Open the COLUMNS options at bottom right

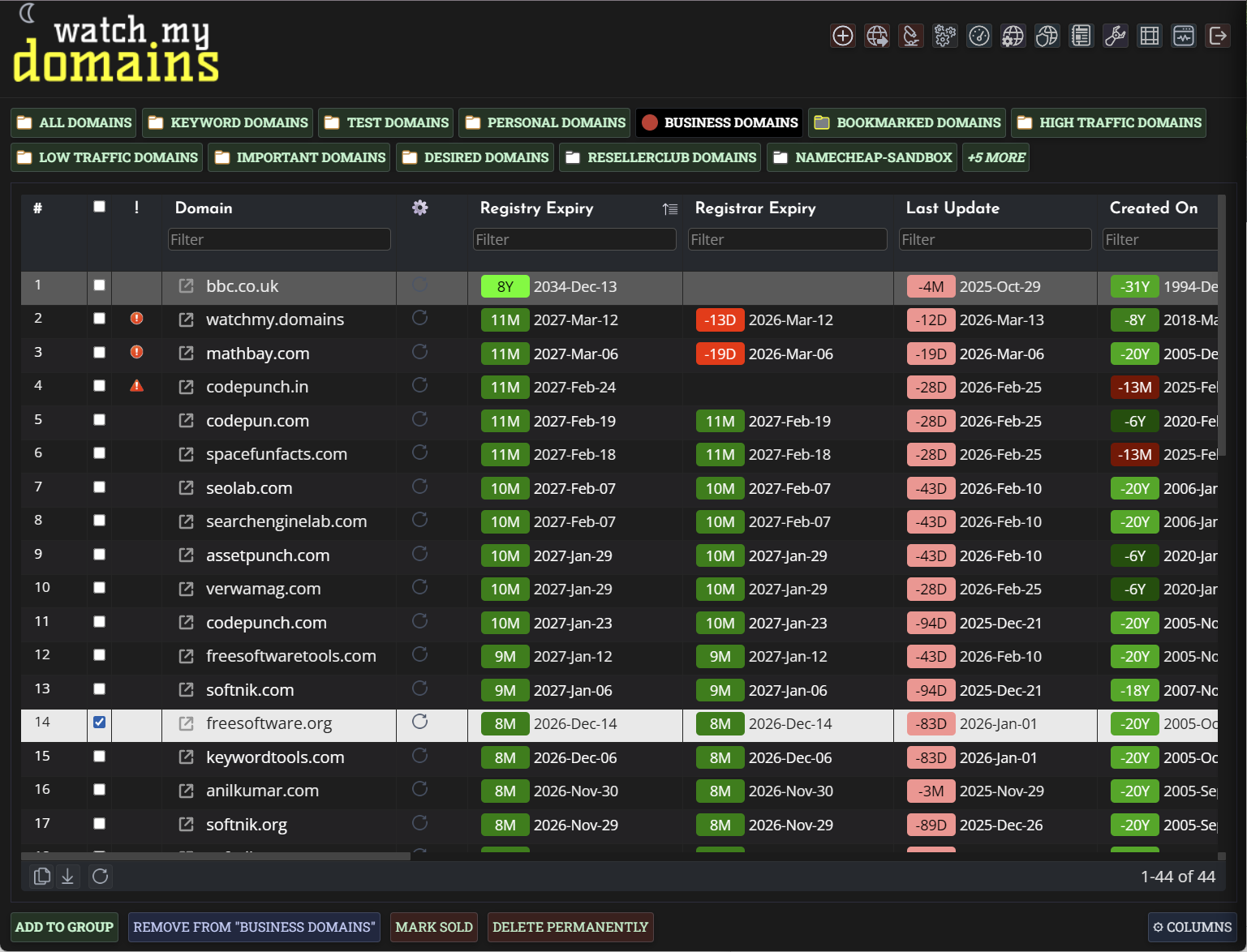[1192, 927]
